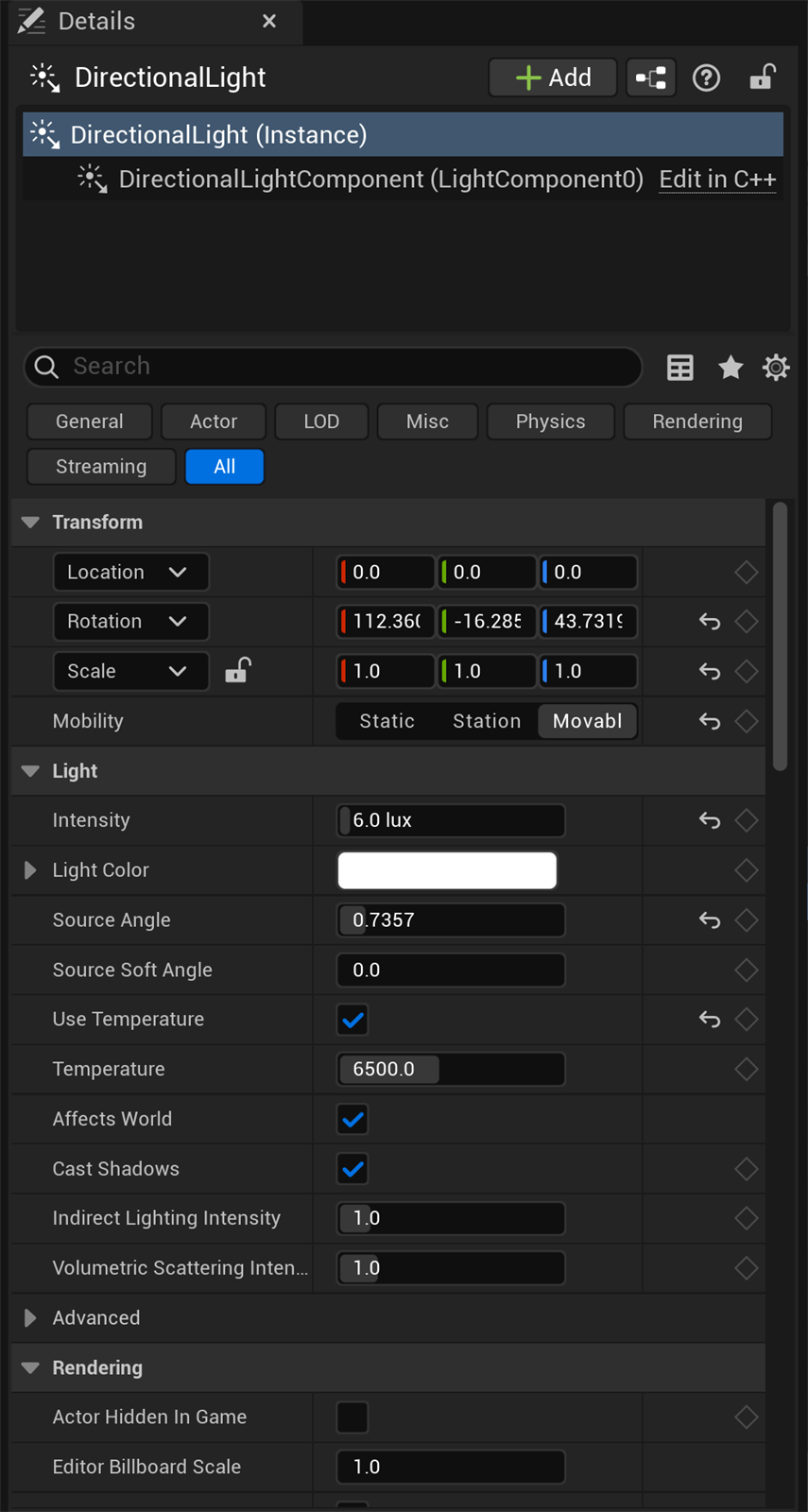Open the help question-mark icon
Image resolution: width=808 pixels, height=1512 pixels.
tap(706, 77)
